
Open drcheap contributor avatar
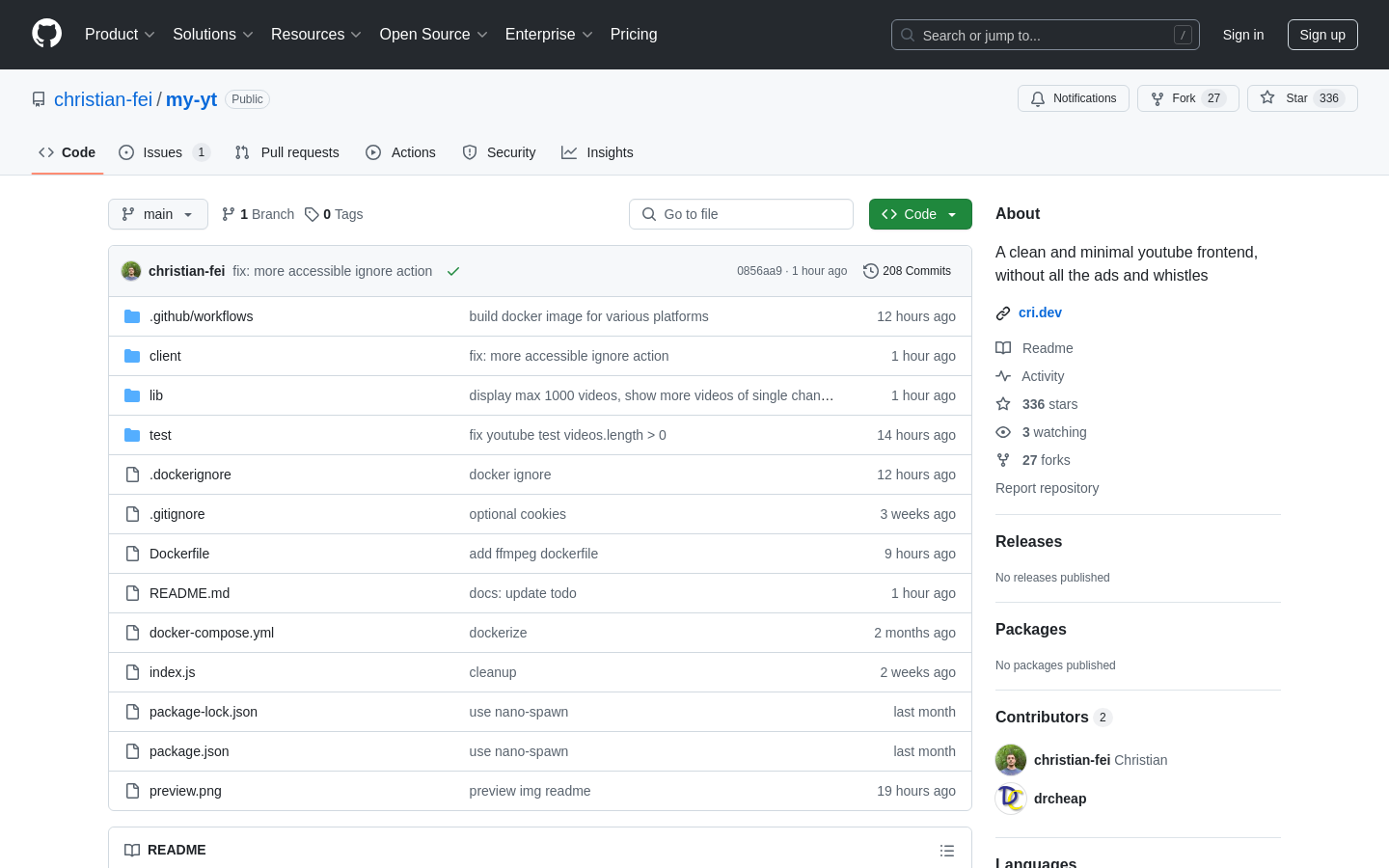(1011, 799)
